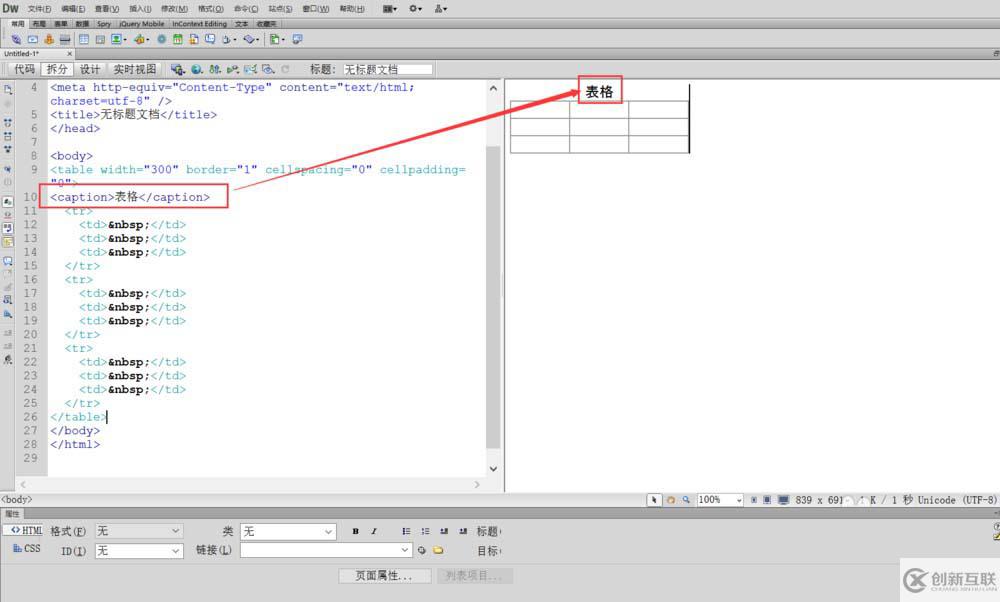Click the Check browser compatibility icon

[251, 69]
